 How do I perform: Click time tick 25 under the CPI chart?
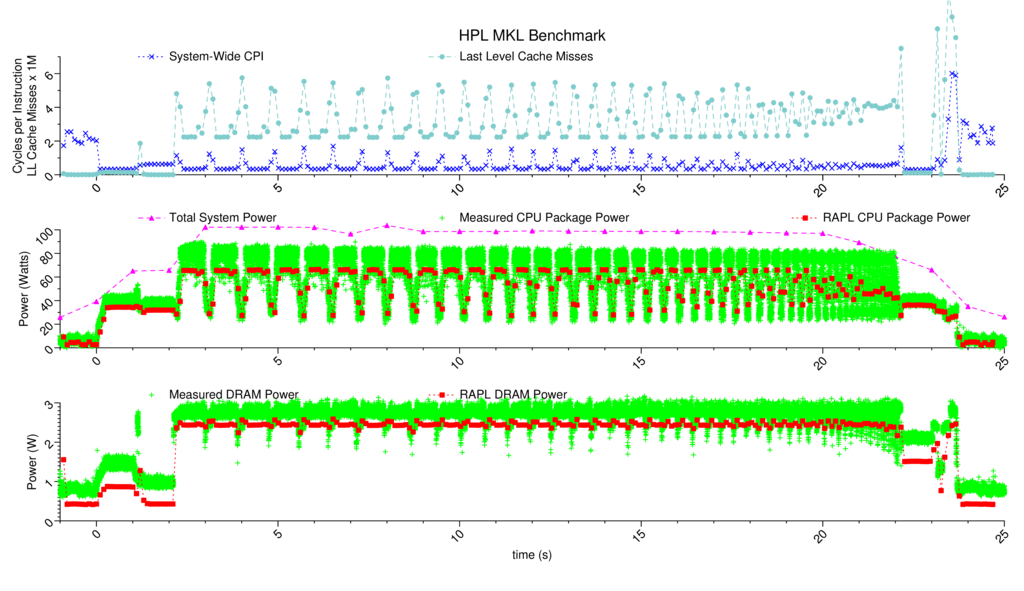pos(1001,189)
